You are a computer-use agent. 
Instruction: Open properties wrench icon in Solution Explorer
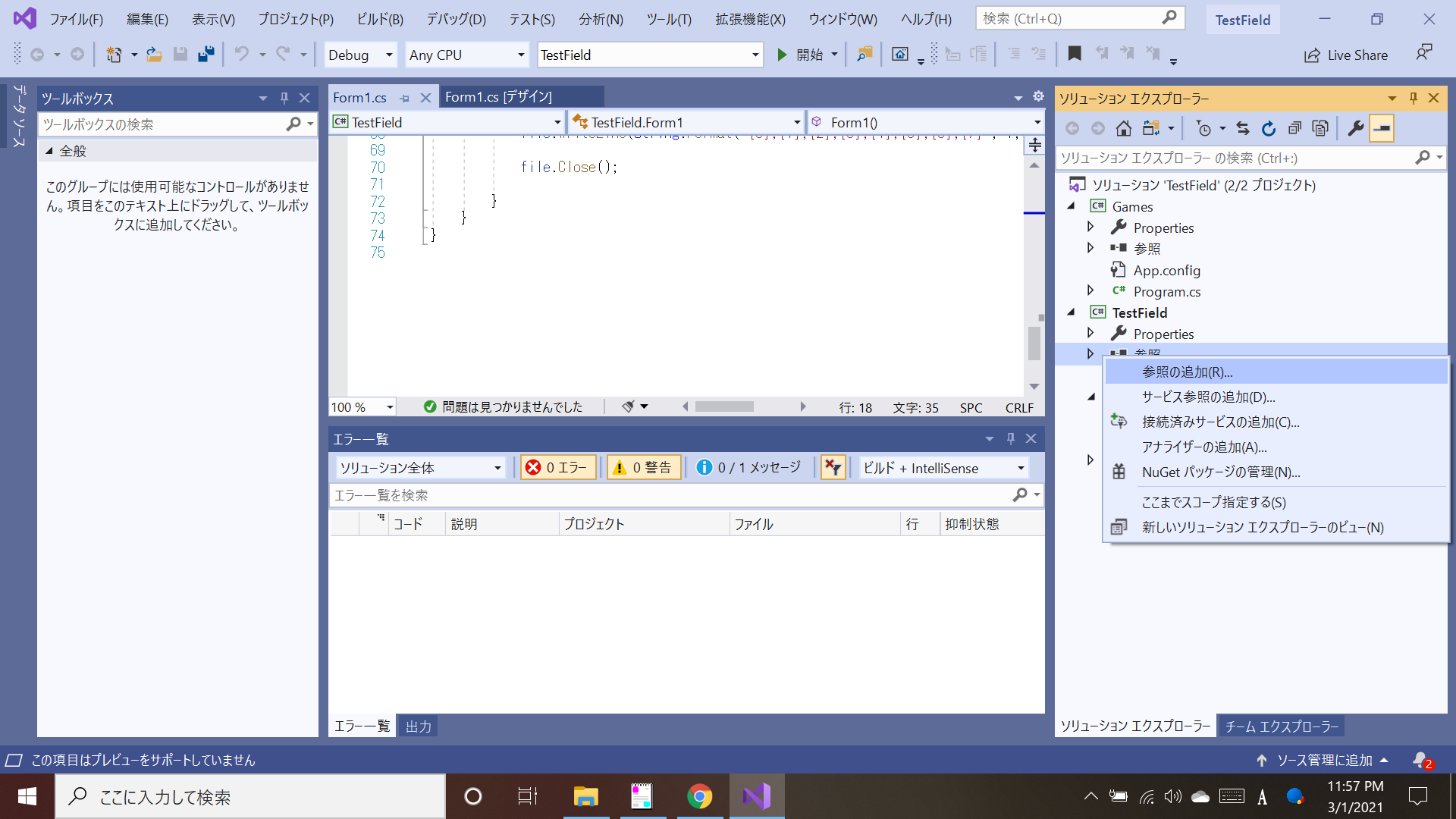(1356, 129)
